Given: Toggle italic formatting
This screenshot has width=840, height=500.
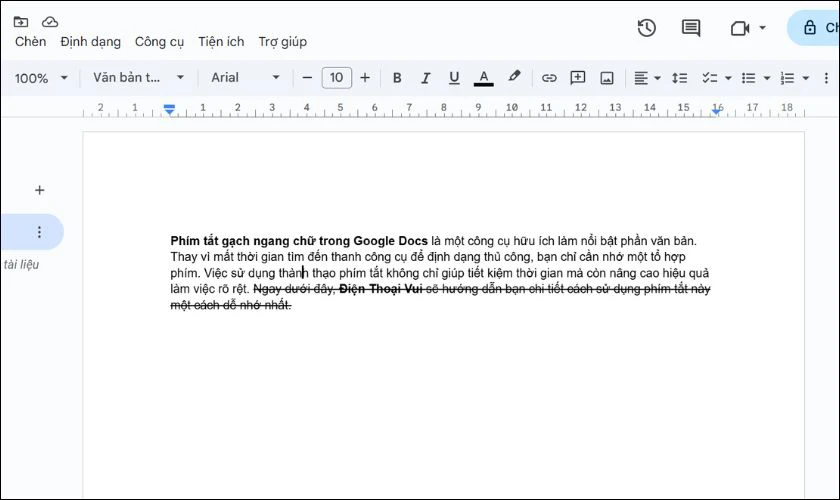Looking at the screenshot, I should 425,78.
